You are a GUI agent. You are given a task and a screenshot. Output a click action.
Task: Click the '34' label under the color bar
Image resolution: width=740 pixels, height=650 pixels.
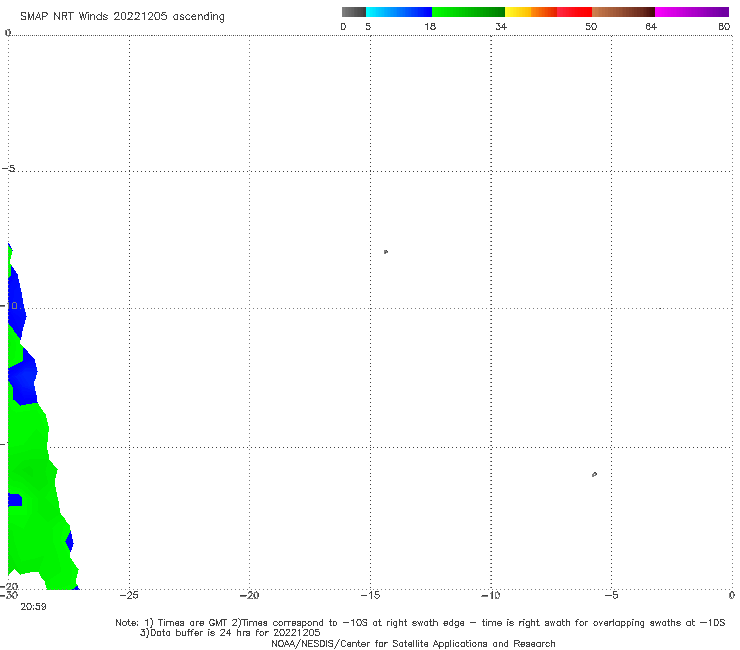click(501, 27)
